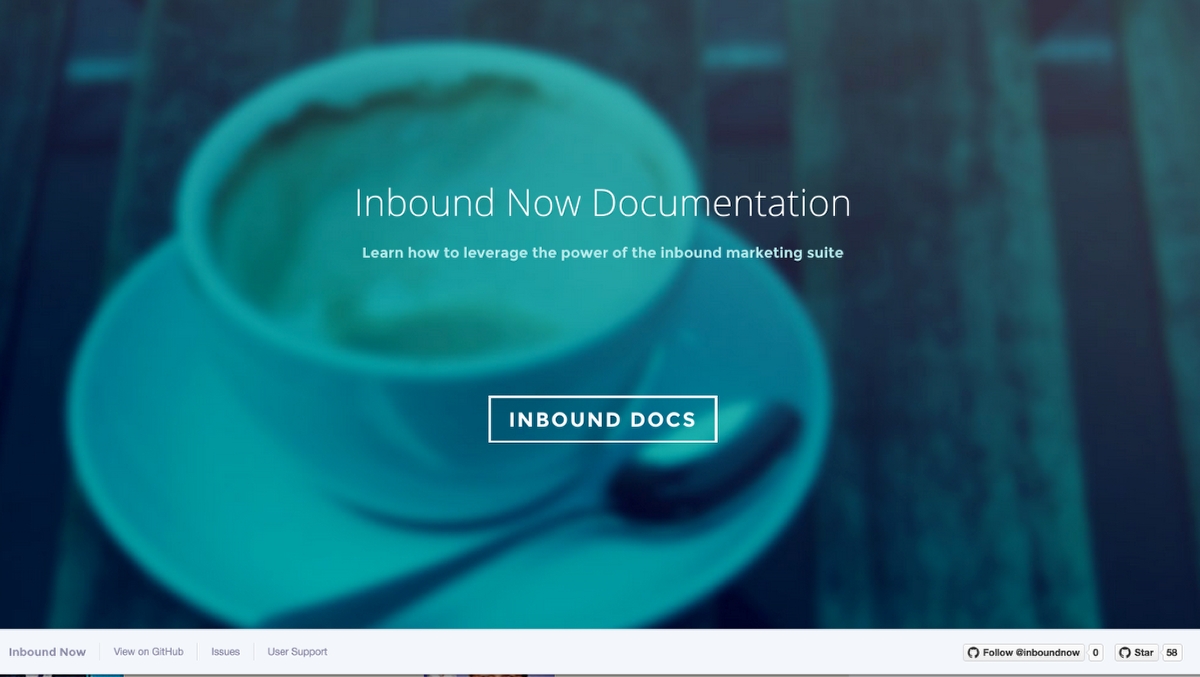The height and width of the screenshot is (677, 1200).
Task: Go to the User Support page
Action: 297,652
